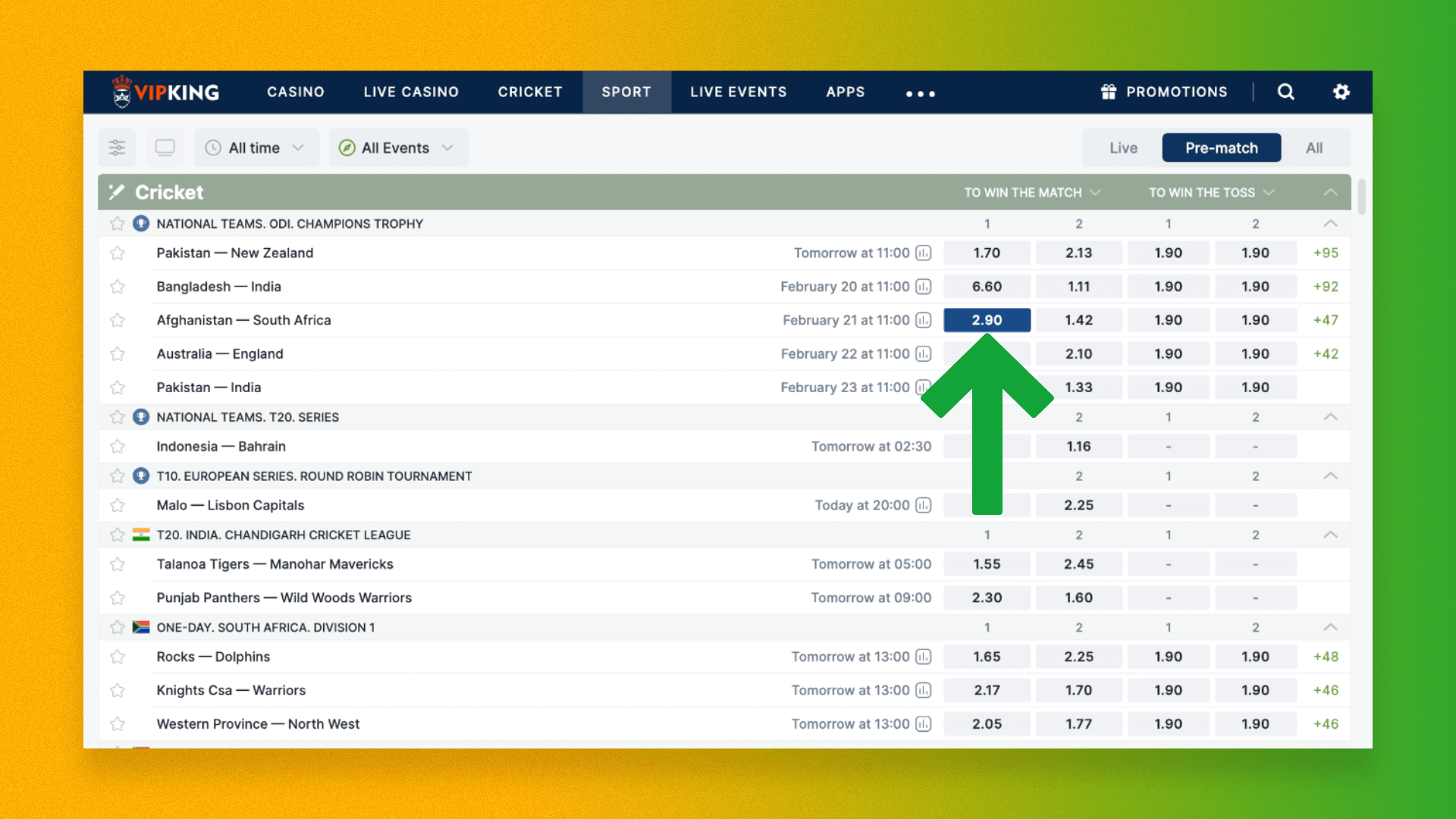Deselect Afghanistan odds 2.90
This screenshot has width=1456, height=819.
987,320
